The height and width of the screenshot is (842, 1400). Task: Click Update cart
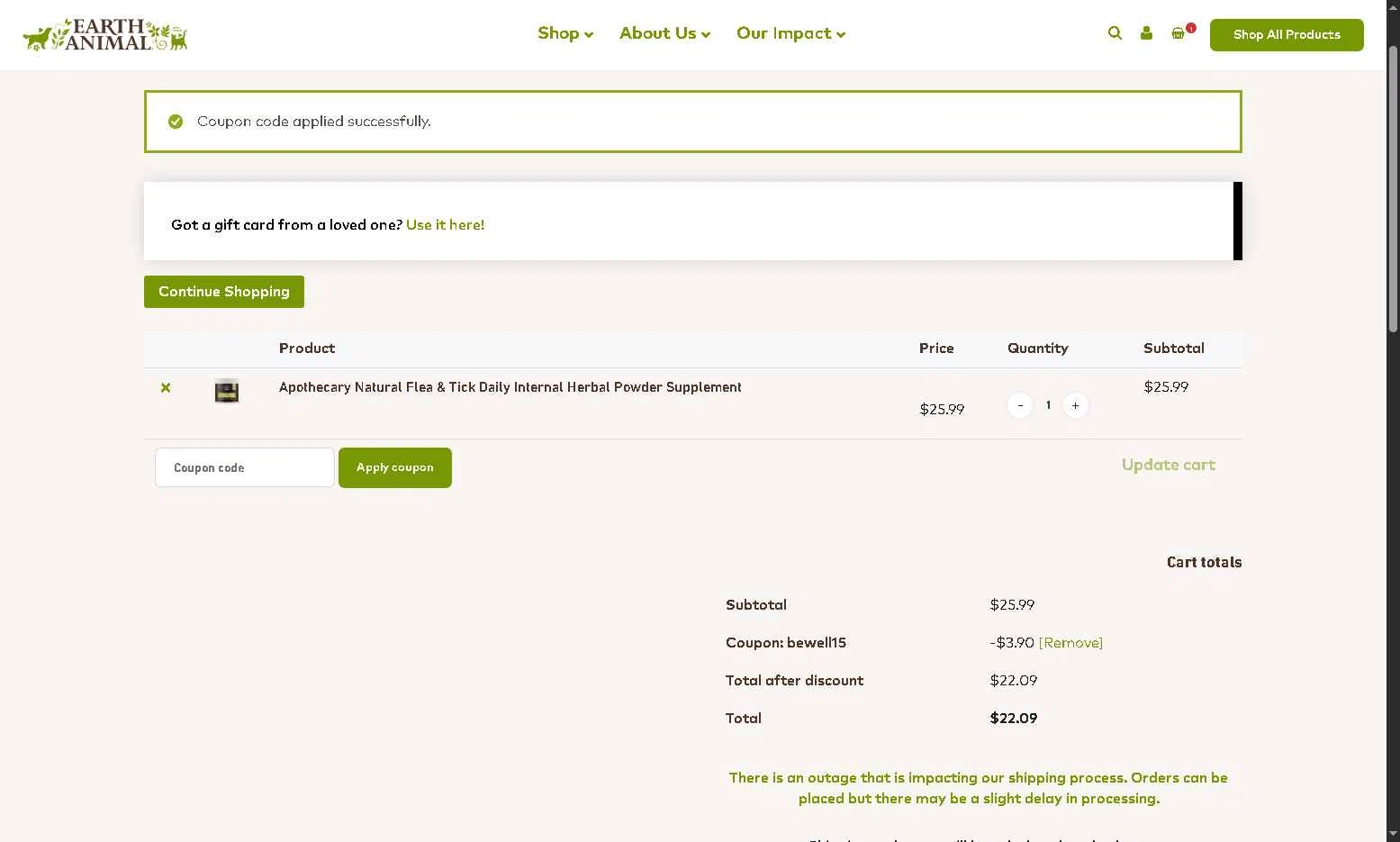1169,465
